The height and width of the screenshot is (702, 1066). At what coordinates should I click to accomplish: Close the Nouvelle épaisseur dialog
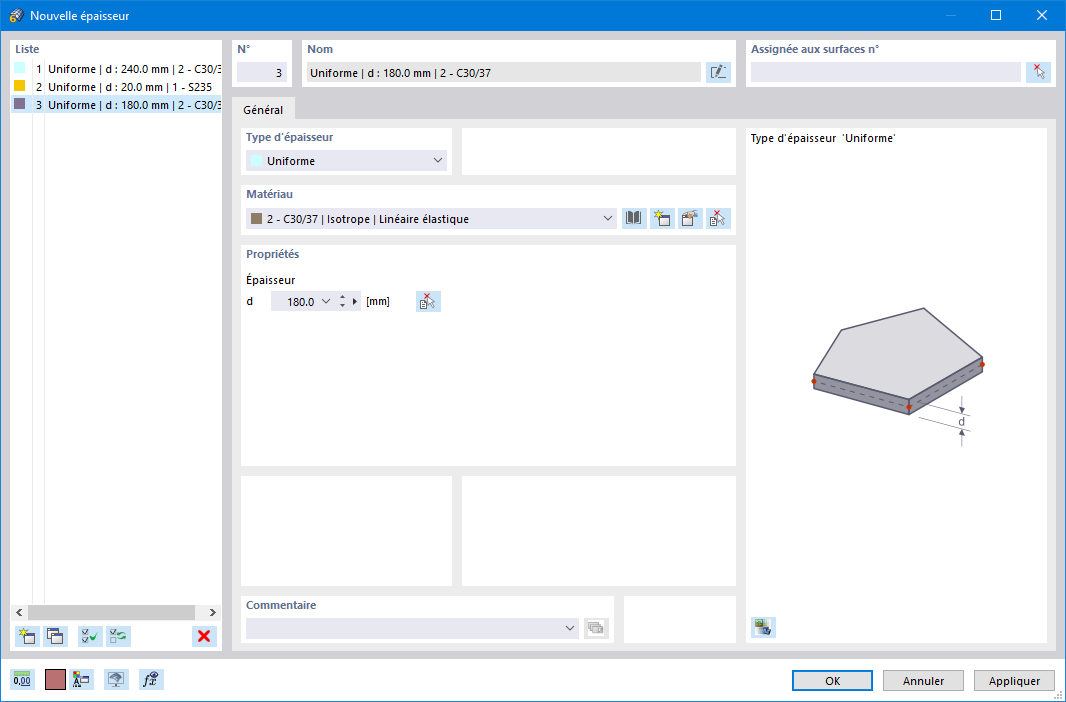1042,15
